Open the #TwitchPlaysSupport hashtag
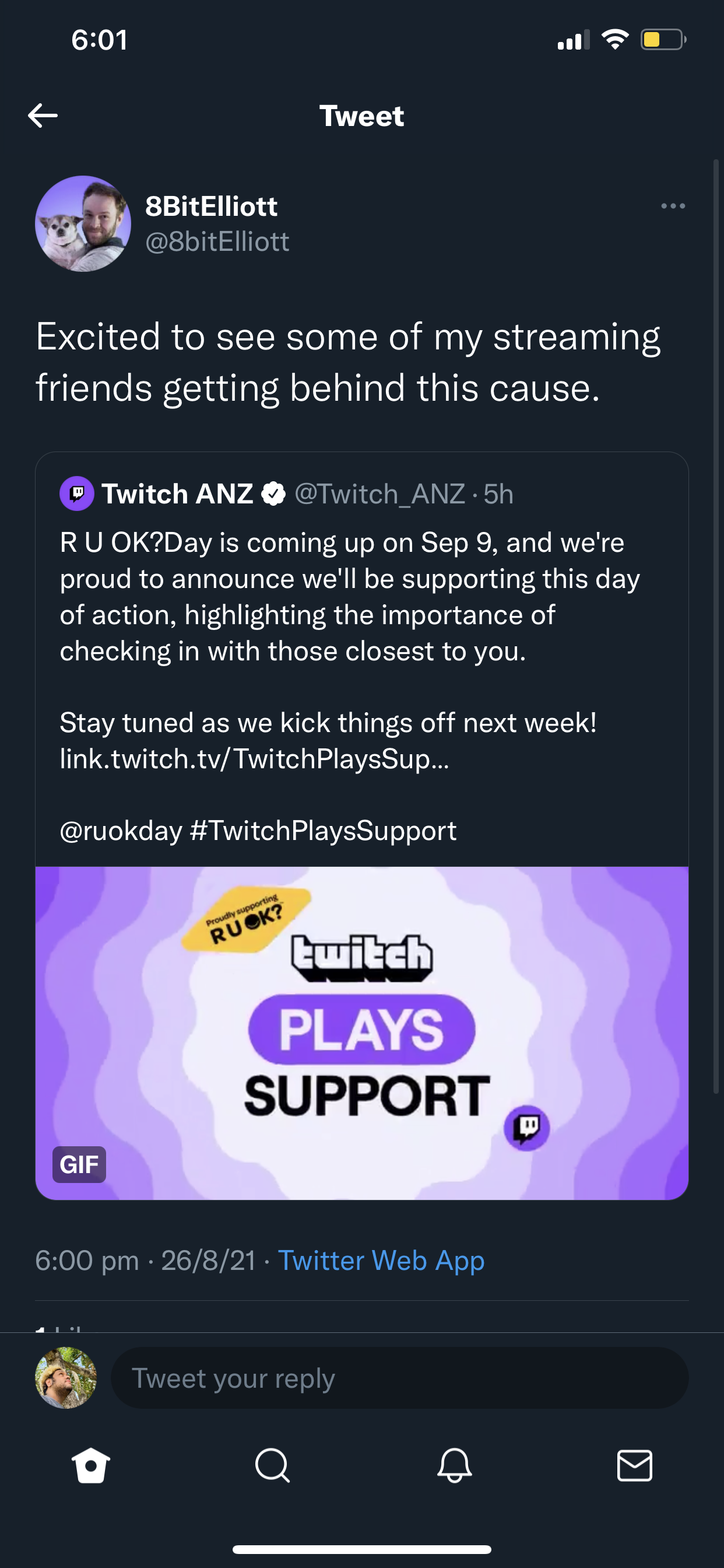This screenshot has height=1568, width=724. point(323,831)
